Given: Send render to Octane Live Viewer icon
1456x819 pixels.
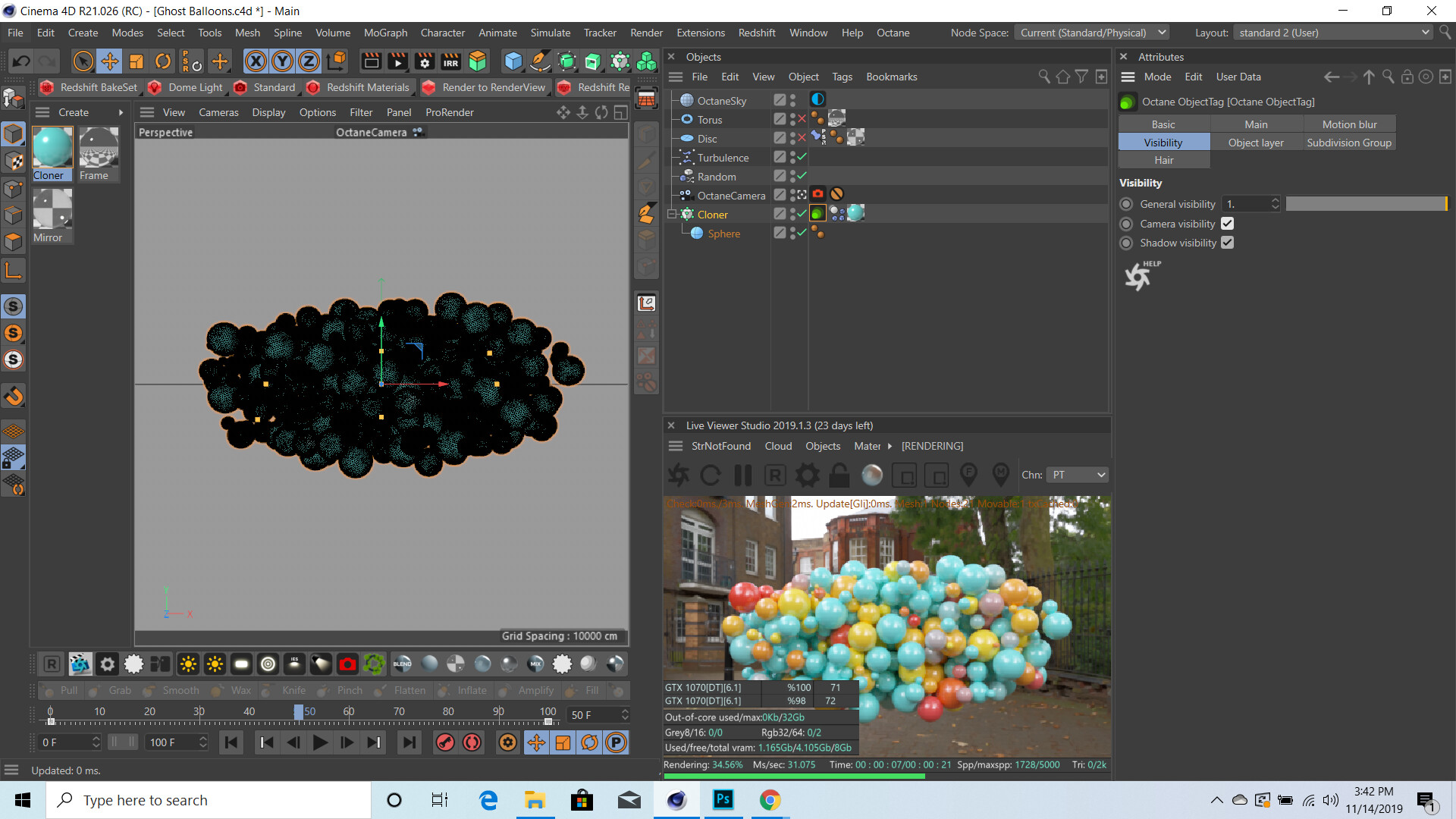Looking at the screenshot, I should coord(679,475).
